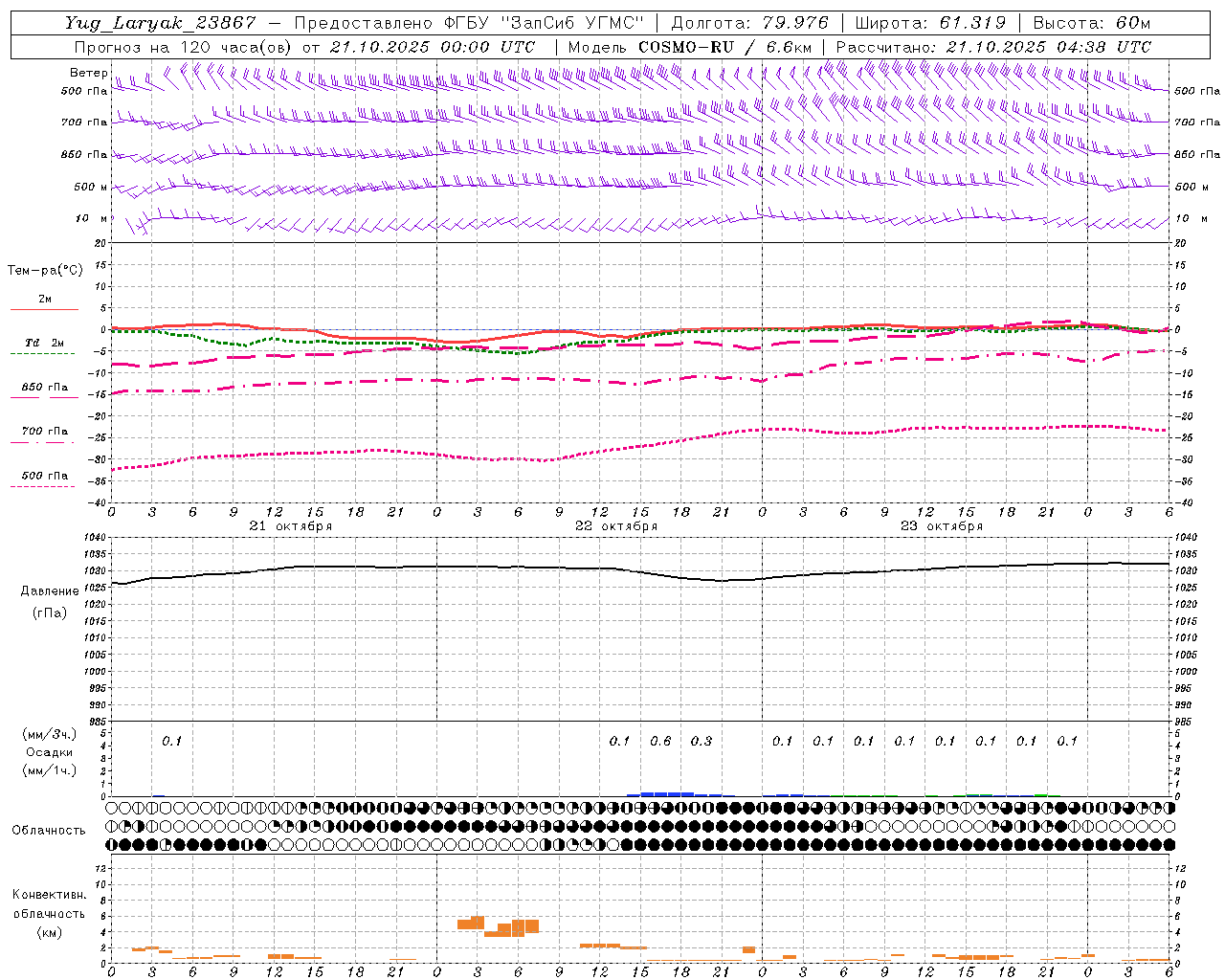This screenshot has width=1225, height=980.
Task: Click the '22 октября' date label
Action: 616,526
